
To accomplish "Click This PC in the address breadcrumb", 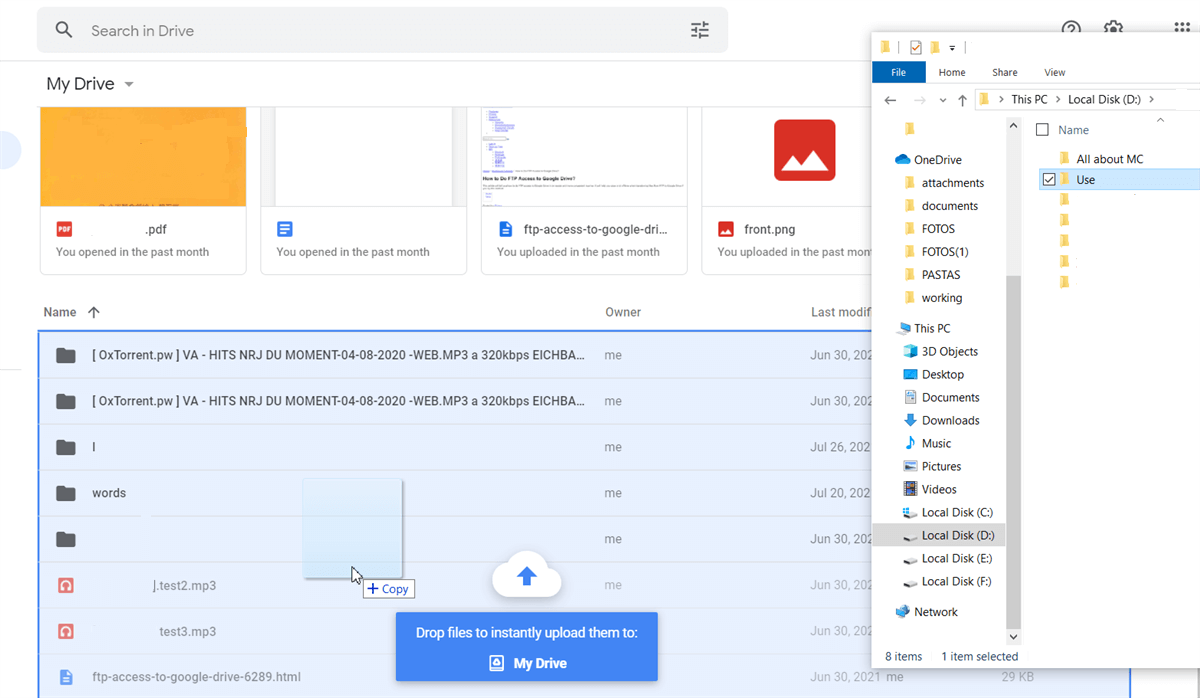I will [x=1028, y=99].
